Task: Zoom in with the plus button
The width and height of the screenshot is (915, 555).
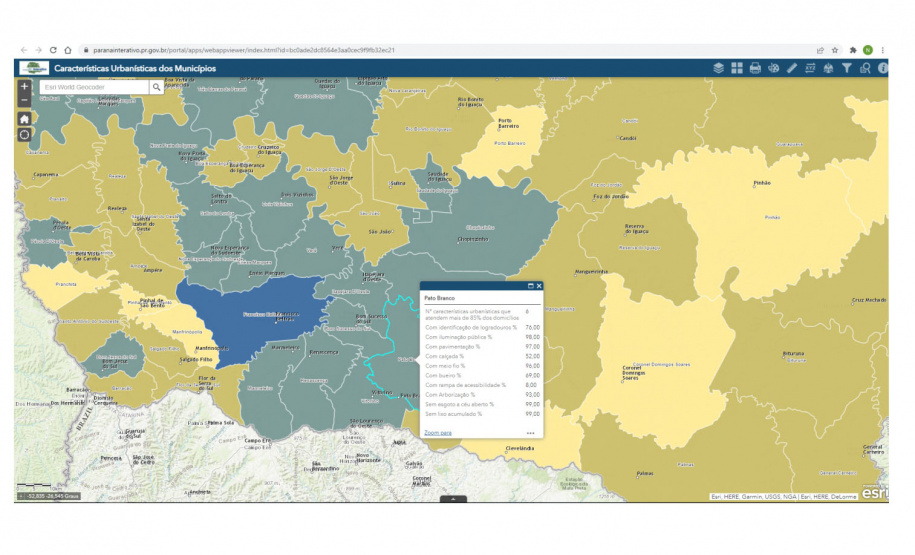Action: click(25, 86)
